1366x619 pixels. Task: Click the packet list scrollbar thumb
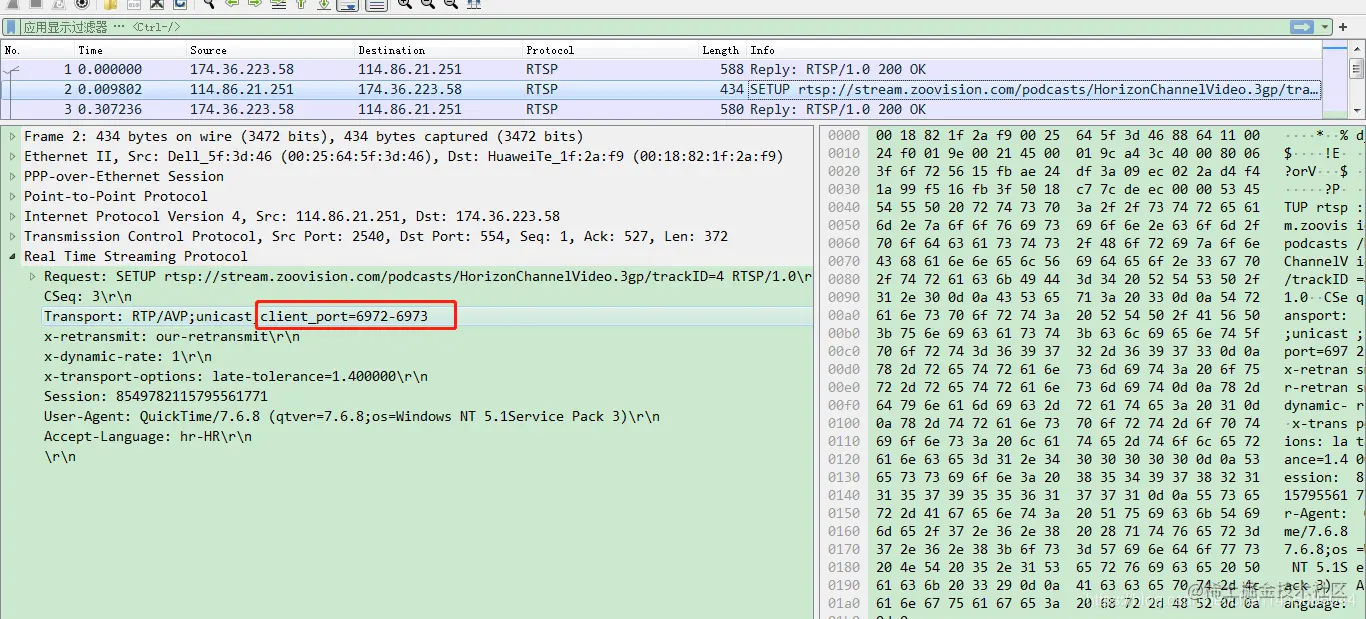click(x=1356, y=68)
